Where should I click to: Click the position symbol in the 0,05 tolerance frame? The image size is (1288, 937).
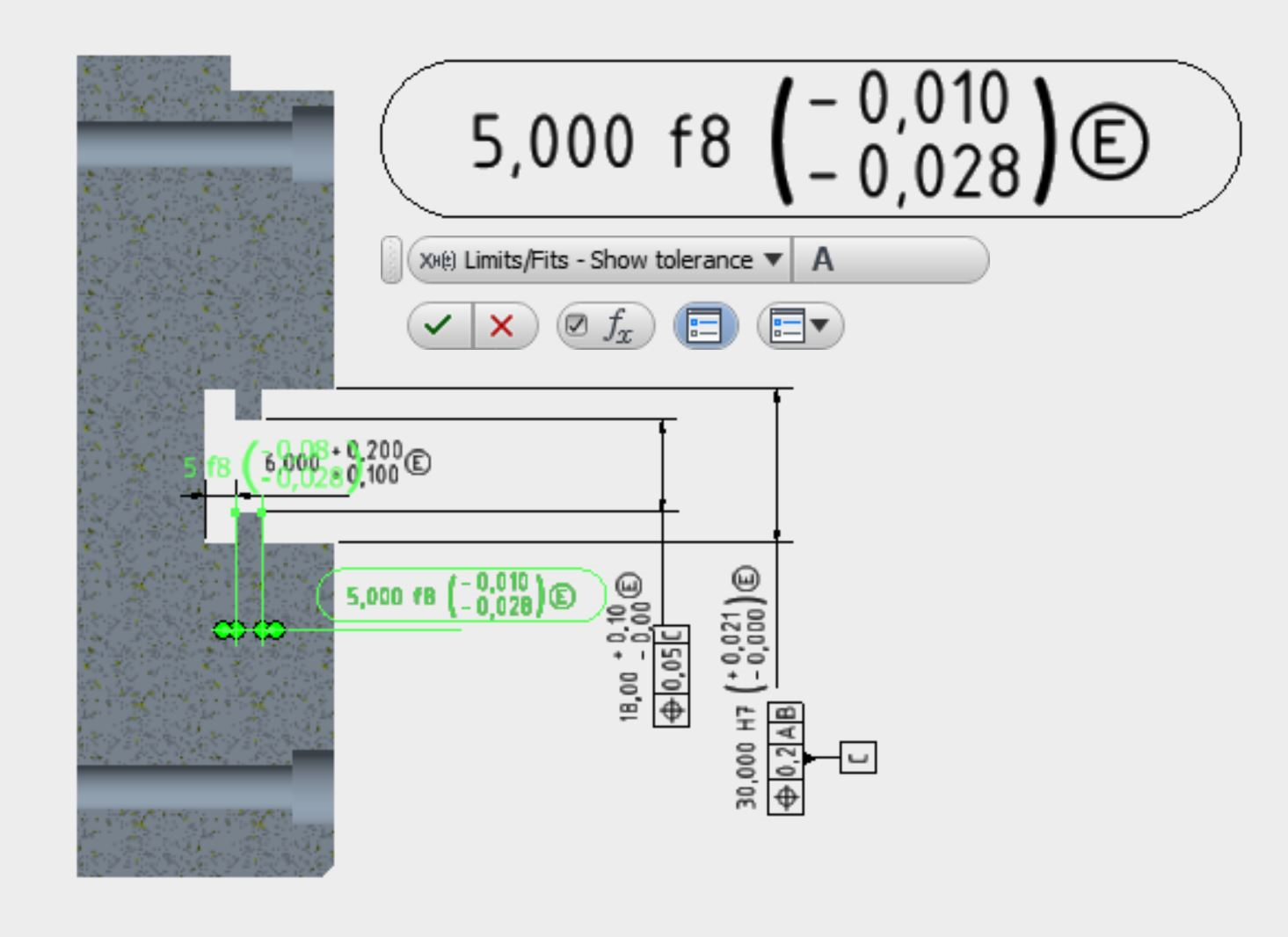coord(672,712)
